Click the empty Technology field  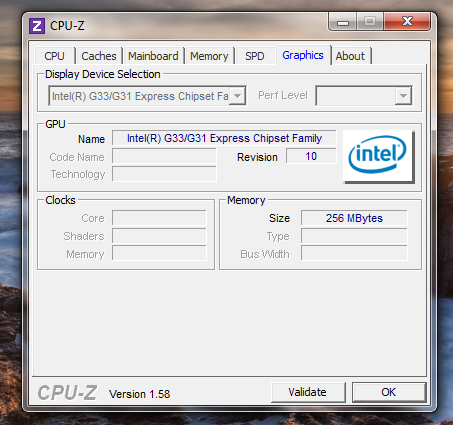(164, 174)
